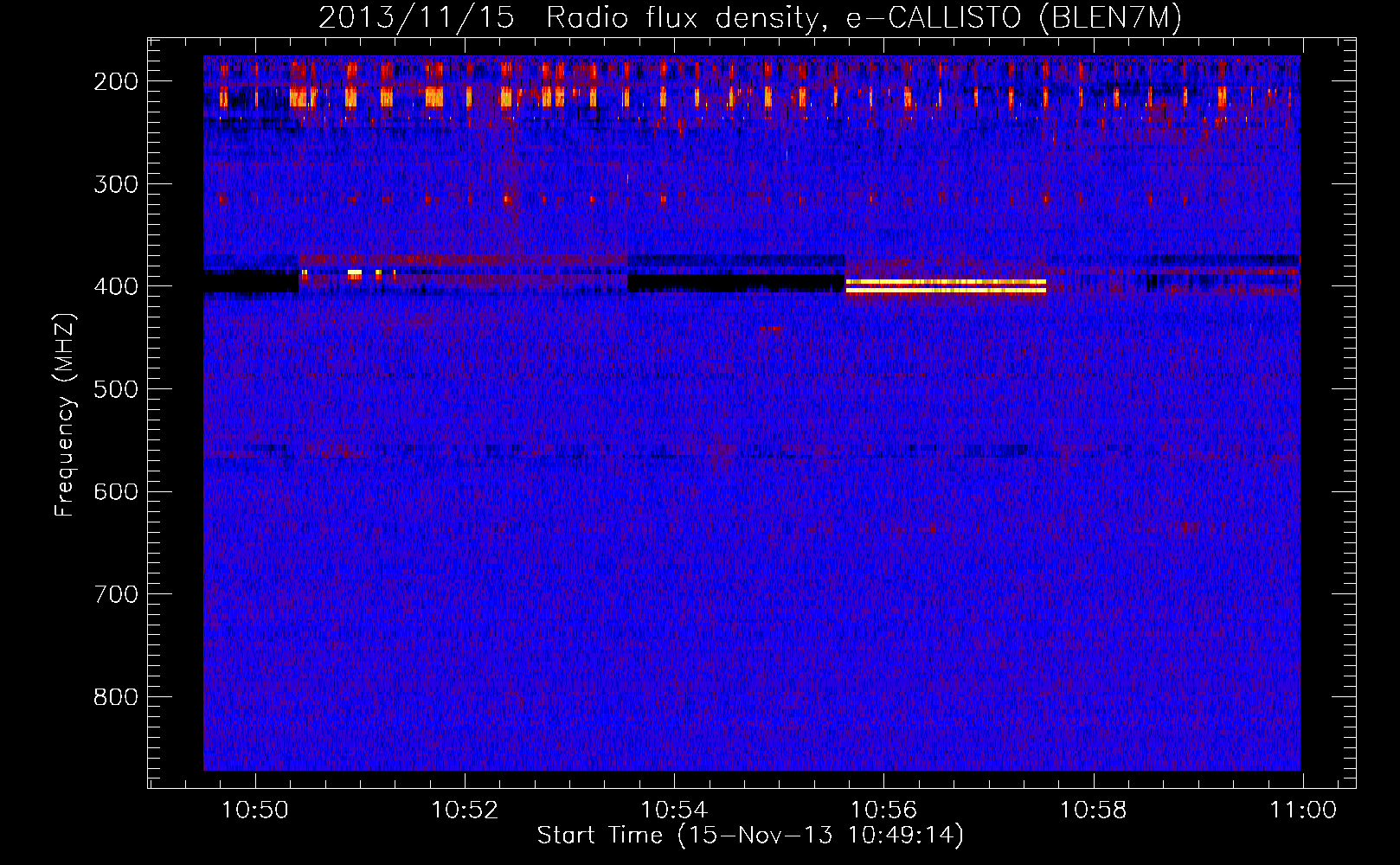Click the 800 frequency tick label

point(116,697)
